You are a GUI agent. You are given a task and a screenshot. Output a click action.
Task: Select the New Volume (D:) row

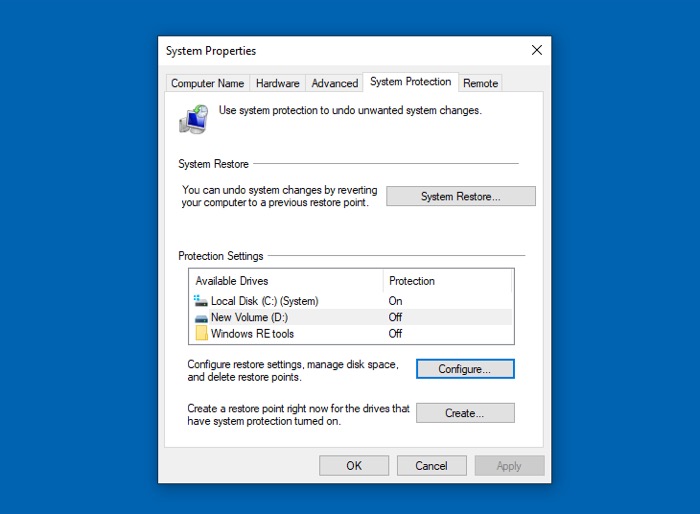351,317
